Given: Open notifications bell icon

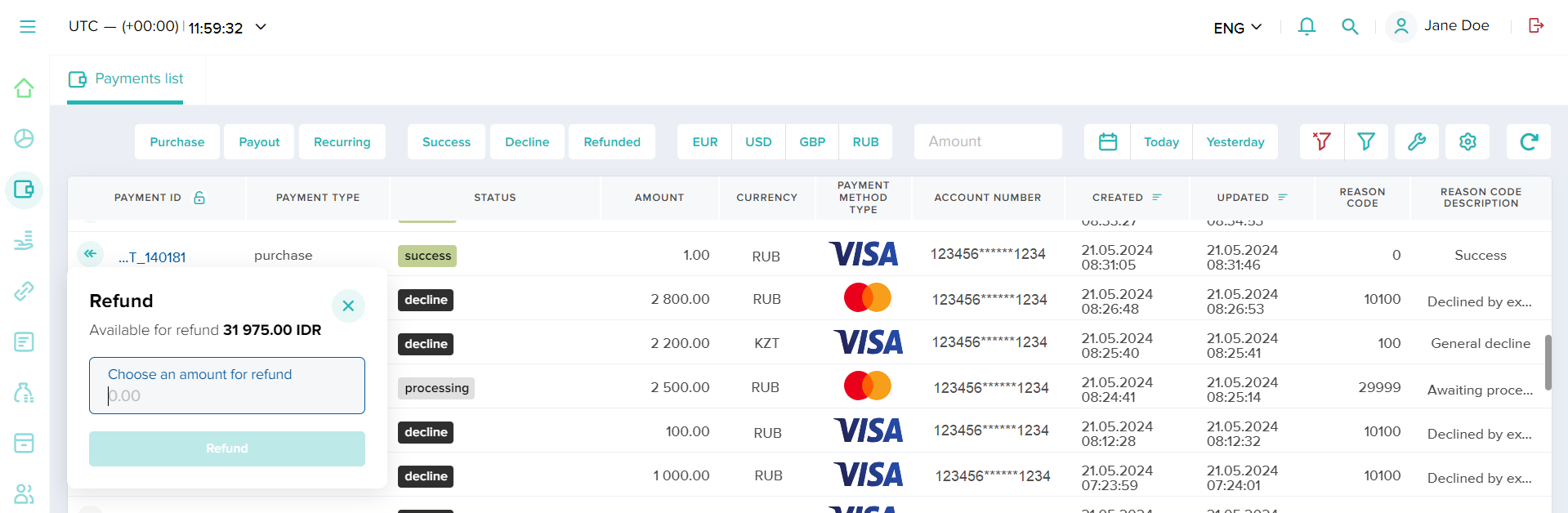Looking at the screenshot, I should point(1307,27).
